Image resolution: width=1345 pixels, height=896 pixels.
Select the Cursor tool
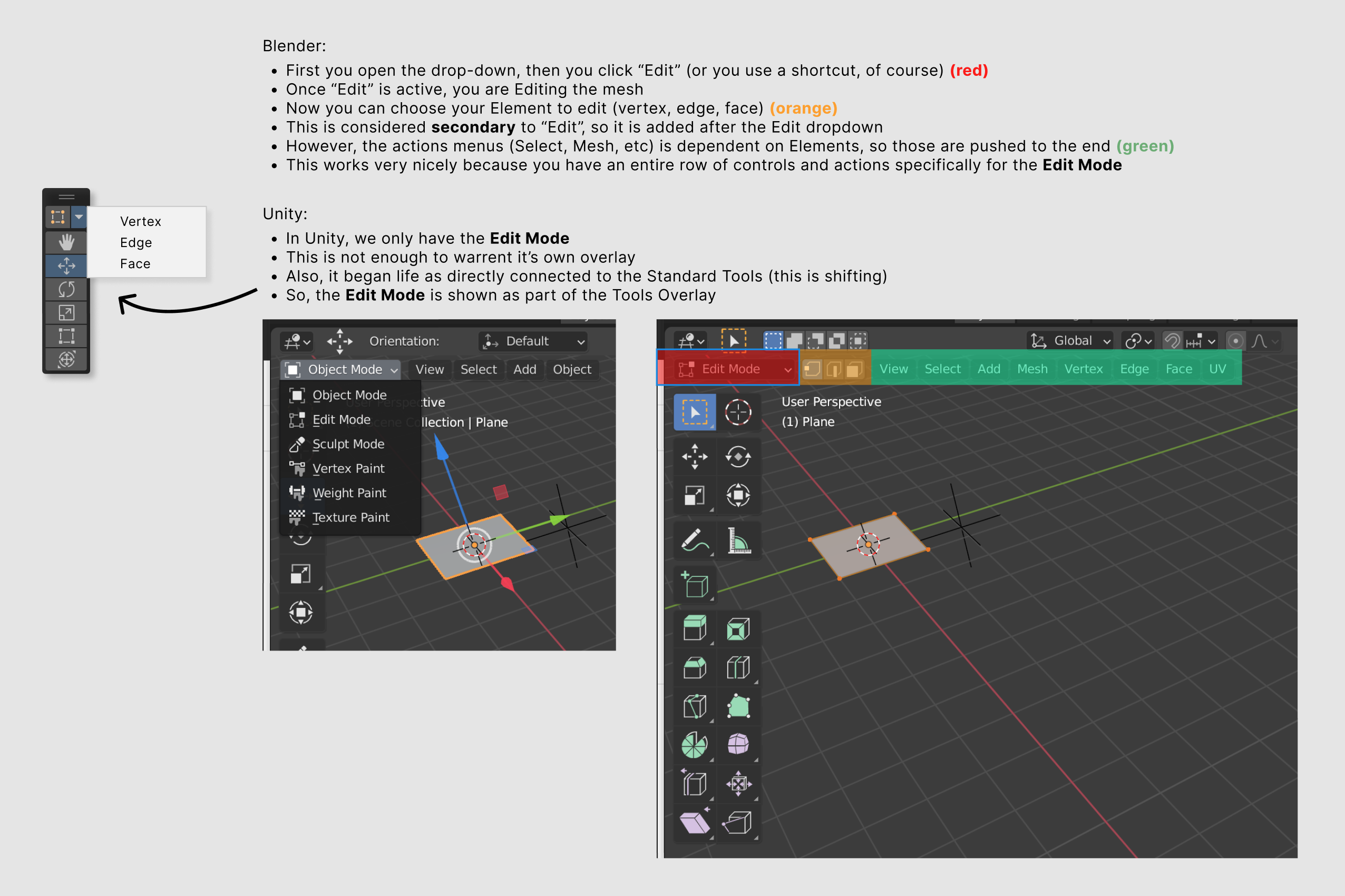coord(738,412)
